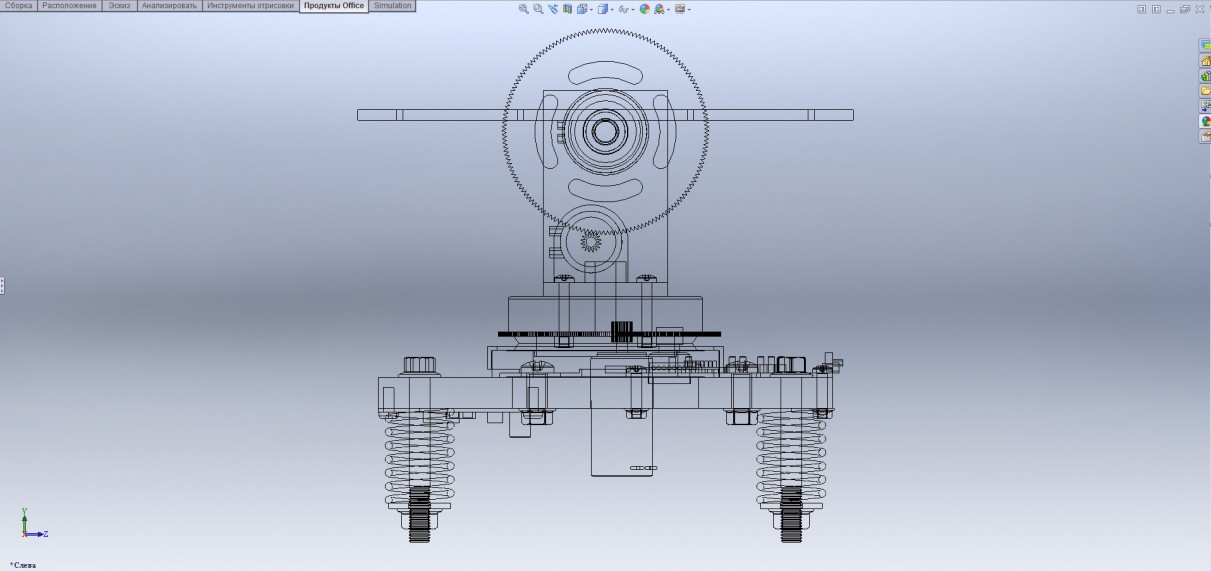Viewport: 1211px width, 571px height.
Task: Switch to the Simulation tab
Action: (x=392, y=5)
